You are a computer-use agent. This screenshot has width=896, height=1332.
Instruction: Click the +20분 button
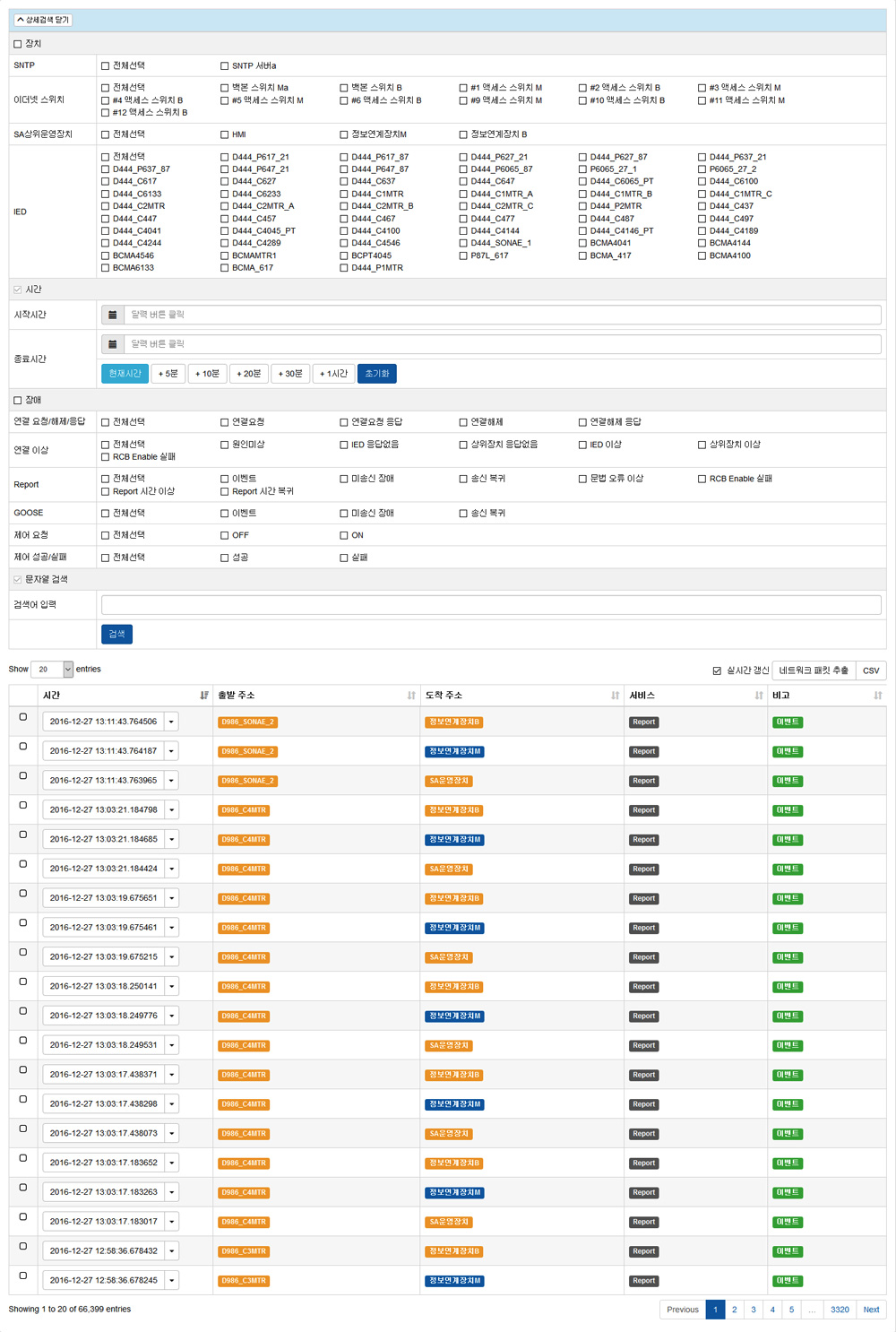(249, 374)
